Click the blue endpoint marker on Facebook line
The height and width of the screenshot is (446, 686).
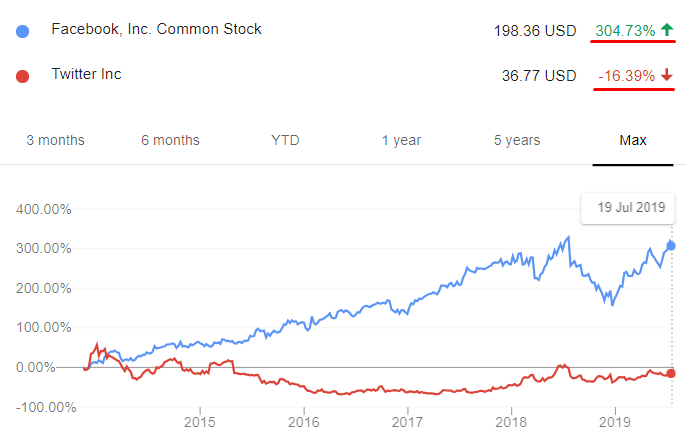(671, 246)
